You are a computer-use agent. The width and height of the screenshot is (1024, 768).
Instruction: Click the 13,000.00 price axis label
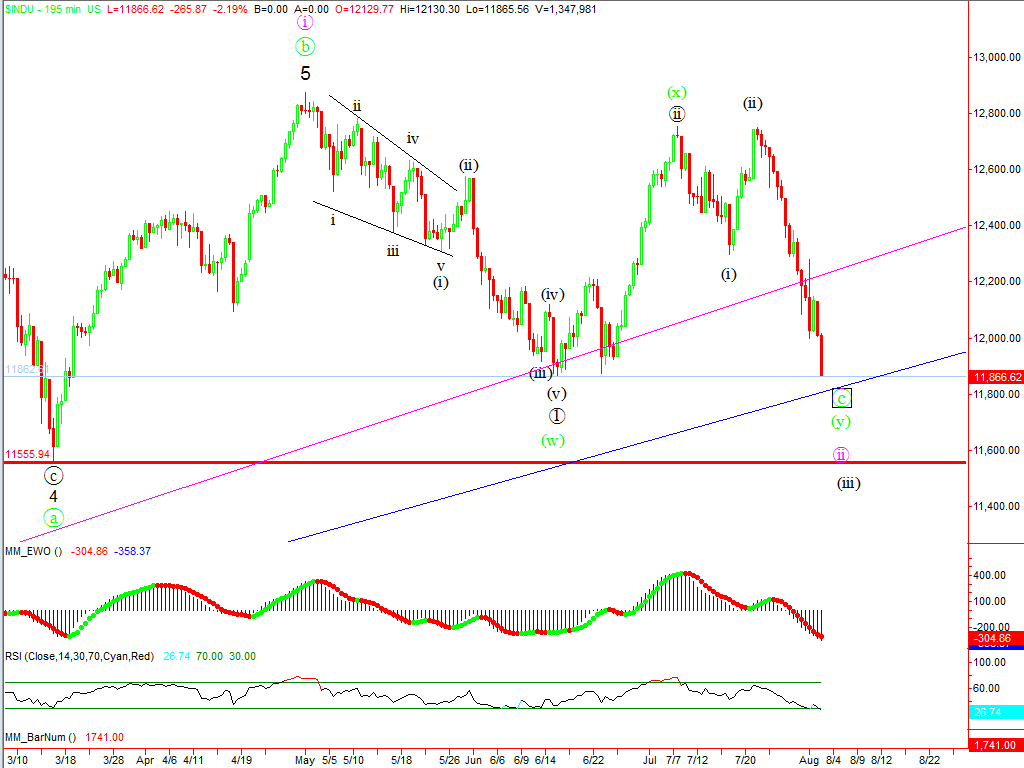point(997,57)
